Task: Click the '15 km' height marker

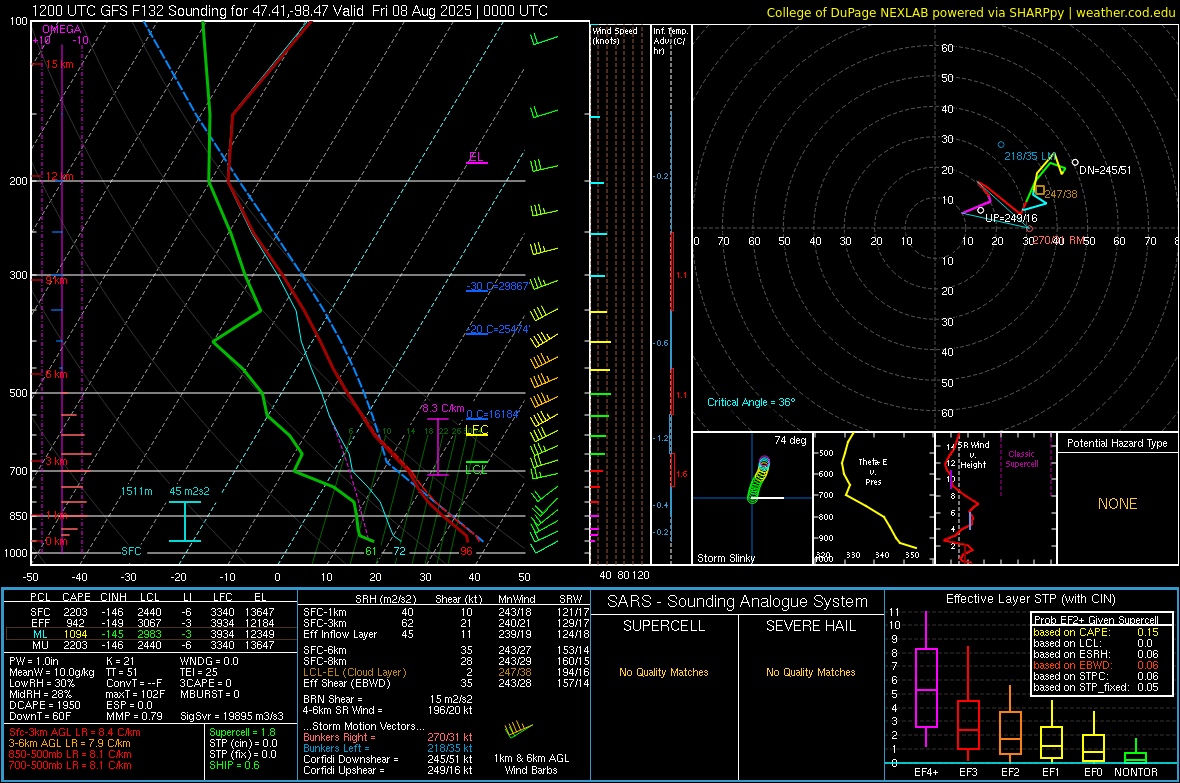Action: tap(59, 64)
